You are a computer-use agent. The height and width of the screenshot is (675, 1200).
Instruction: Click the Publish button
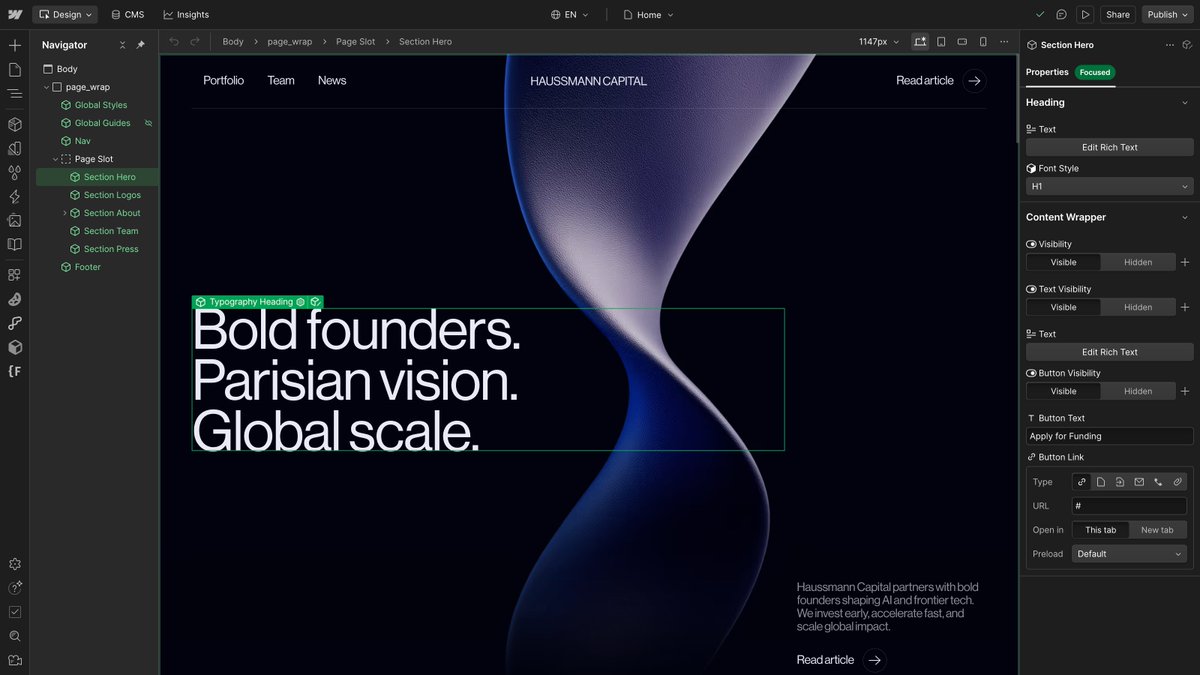[1167, 15]
